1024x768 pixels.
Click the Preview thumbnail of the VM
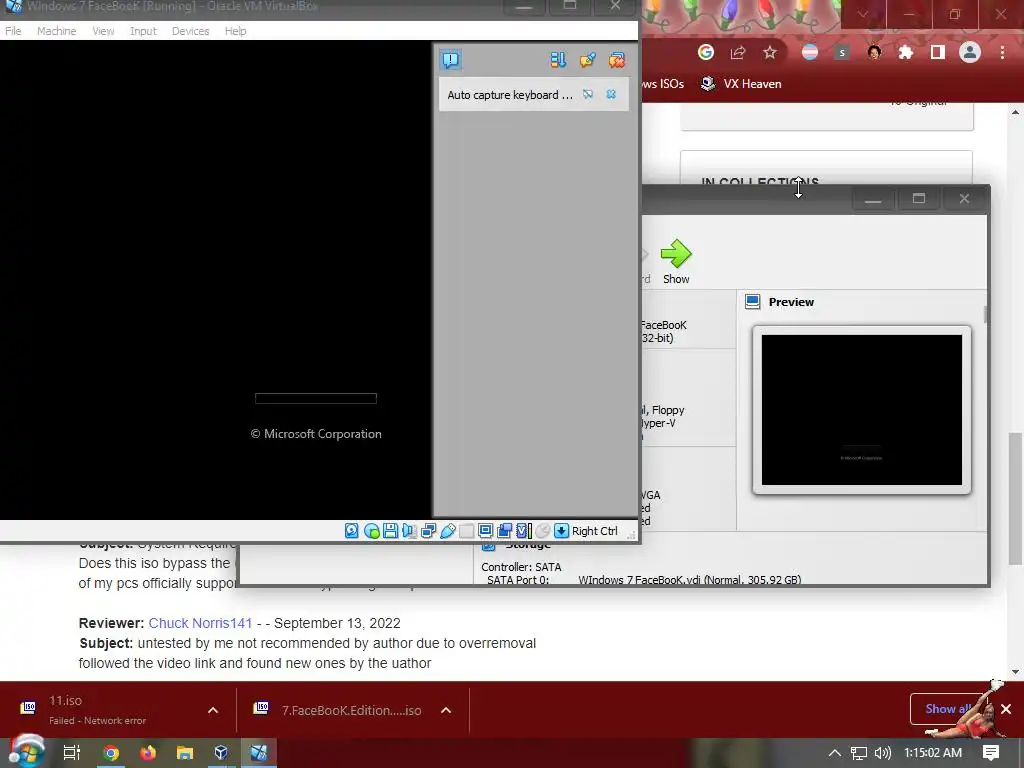[861, 410]
